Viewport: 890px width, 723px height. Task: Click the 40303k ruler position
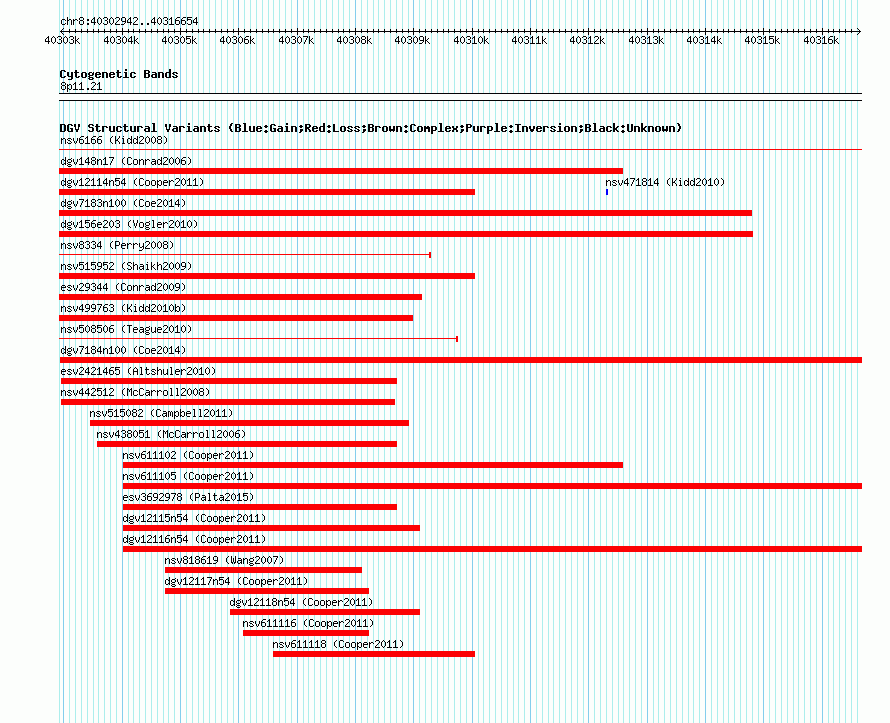[x=62, y=40]
